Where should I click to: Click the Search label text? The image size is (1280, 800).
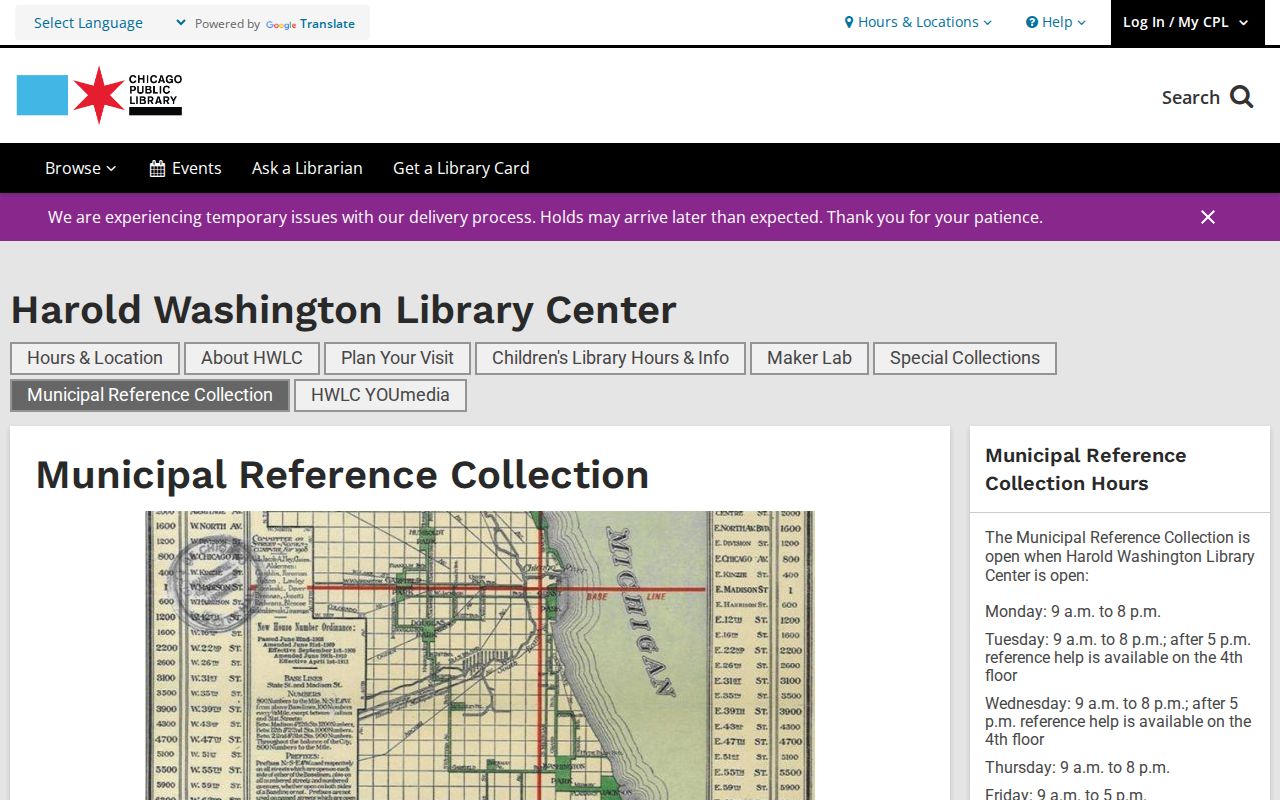[x=1190, y=97]
